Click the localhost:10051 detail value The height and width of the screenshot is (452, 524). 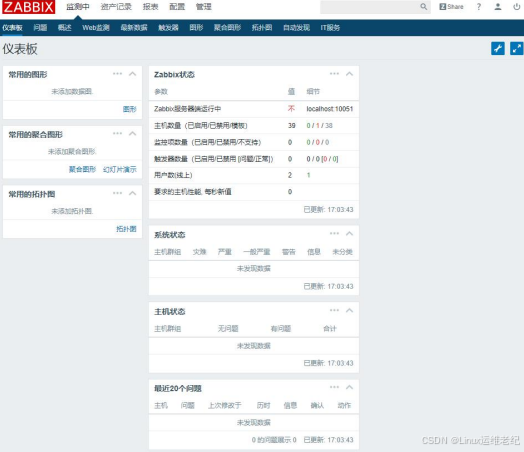tap(330, 109)
